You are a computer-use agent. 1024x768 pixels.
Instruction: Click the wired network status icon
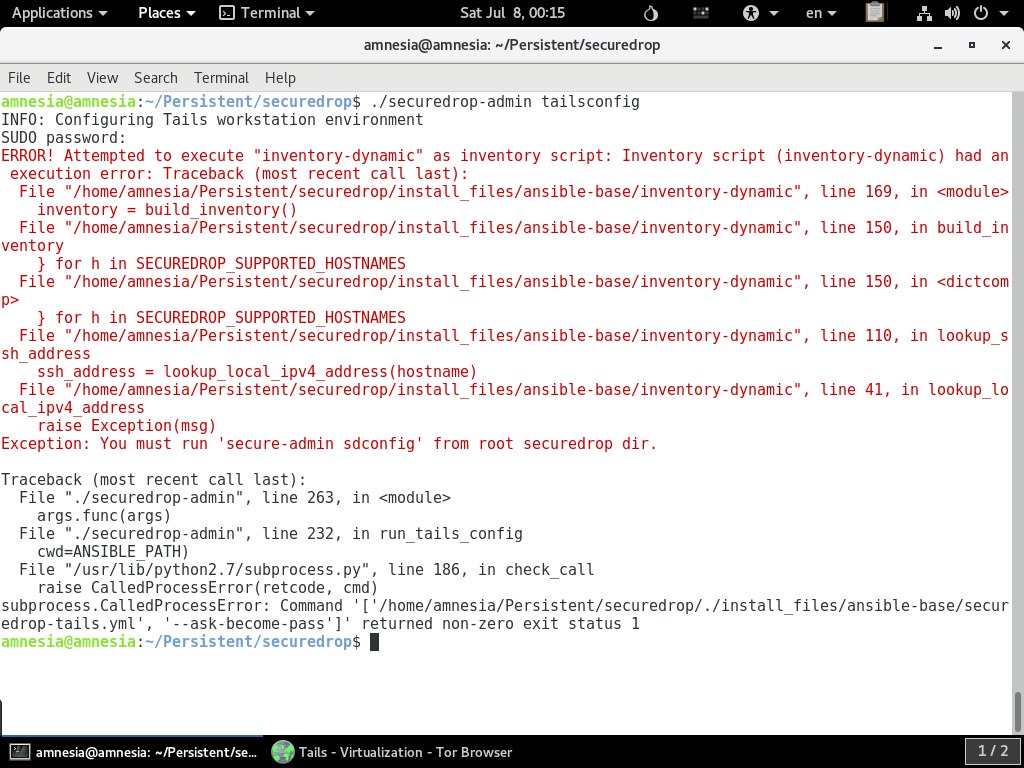click(x=924, y=13)
